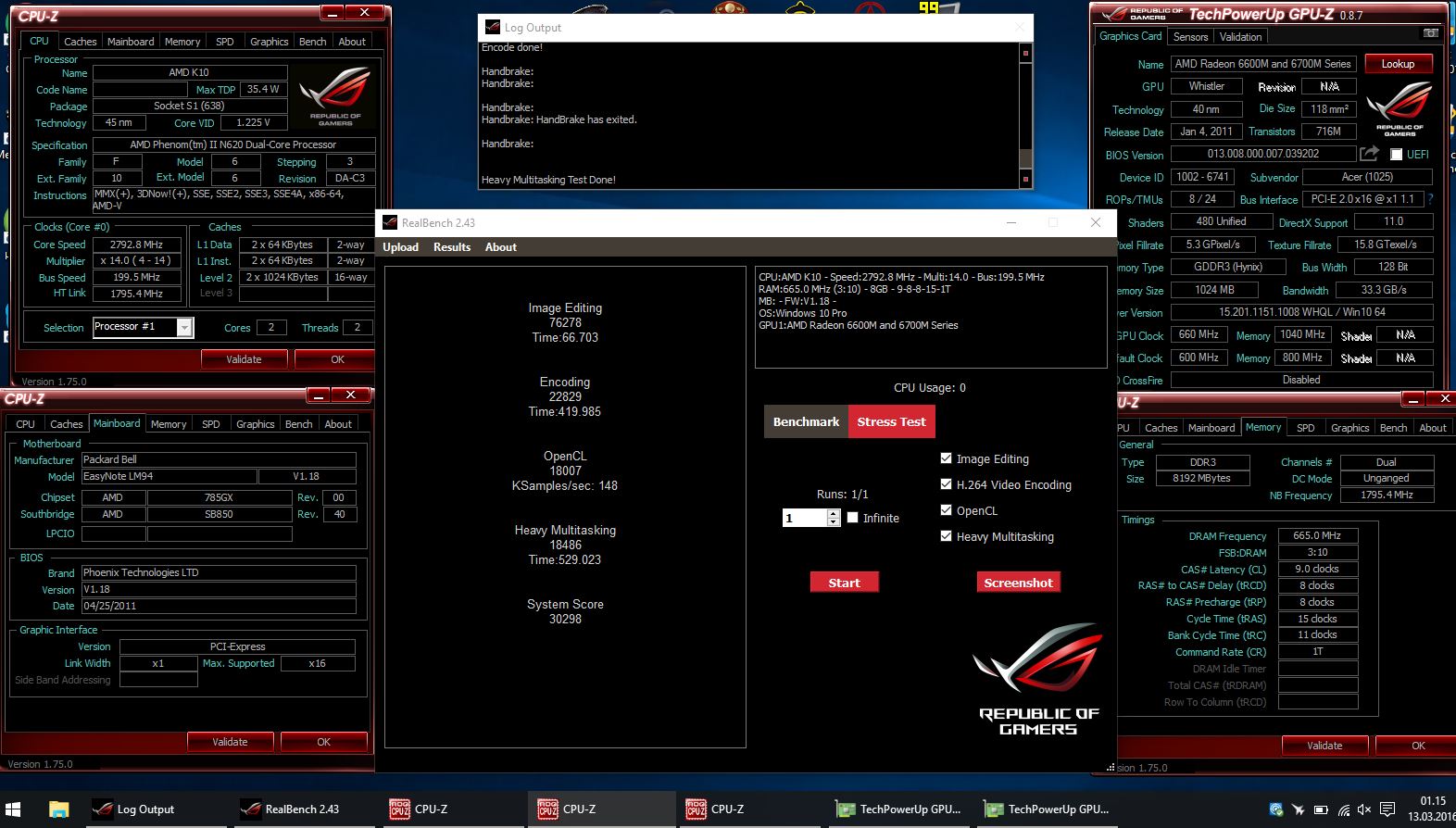Screen dimensions: 1456x828
Task: Toggle the H.264 Video Encoding checkbox
Action: pos(946,484)
